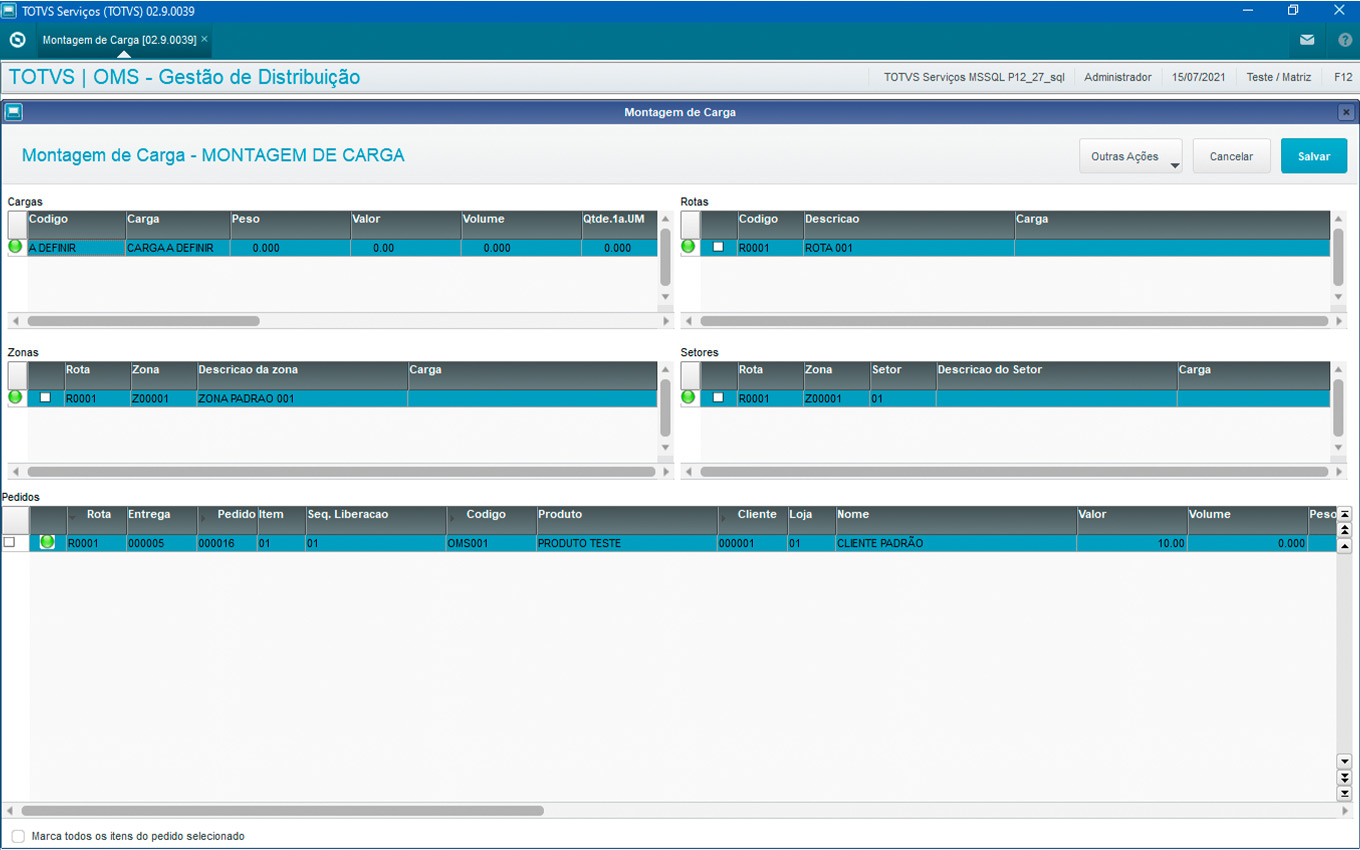Click the window icon left of Montagem de Carga title
This screenshot has width=1360, height=850.
point(13,112)
